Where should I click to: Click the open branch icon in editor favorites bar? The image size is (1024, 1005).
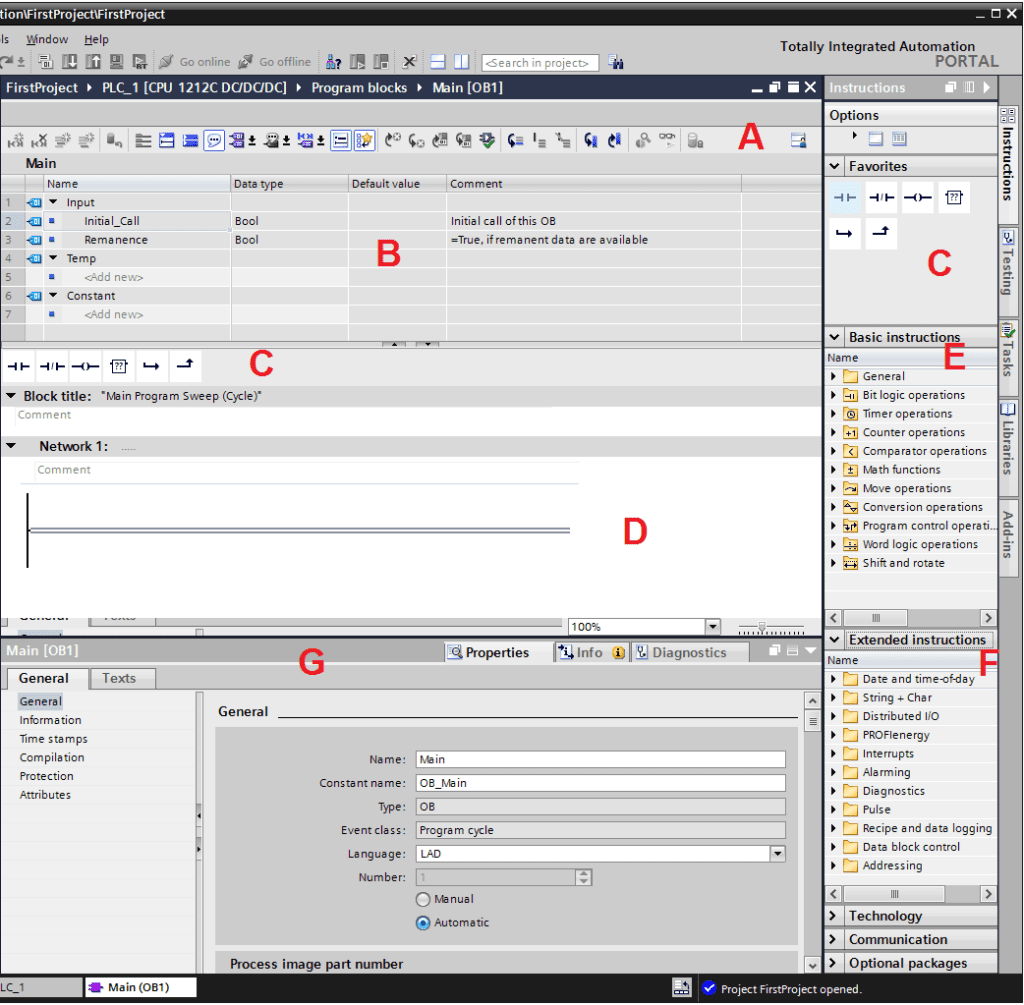click(151, 366)
